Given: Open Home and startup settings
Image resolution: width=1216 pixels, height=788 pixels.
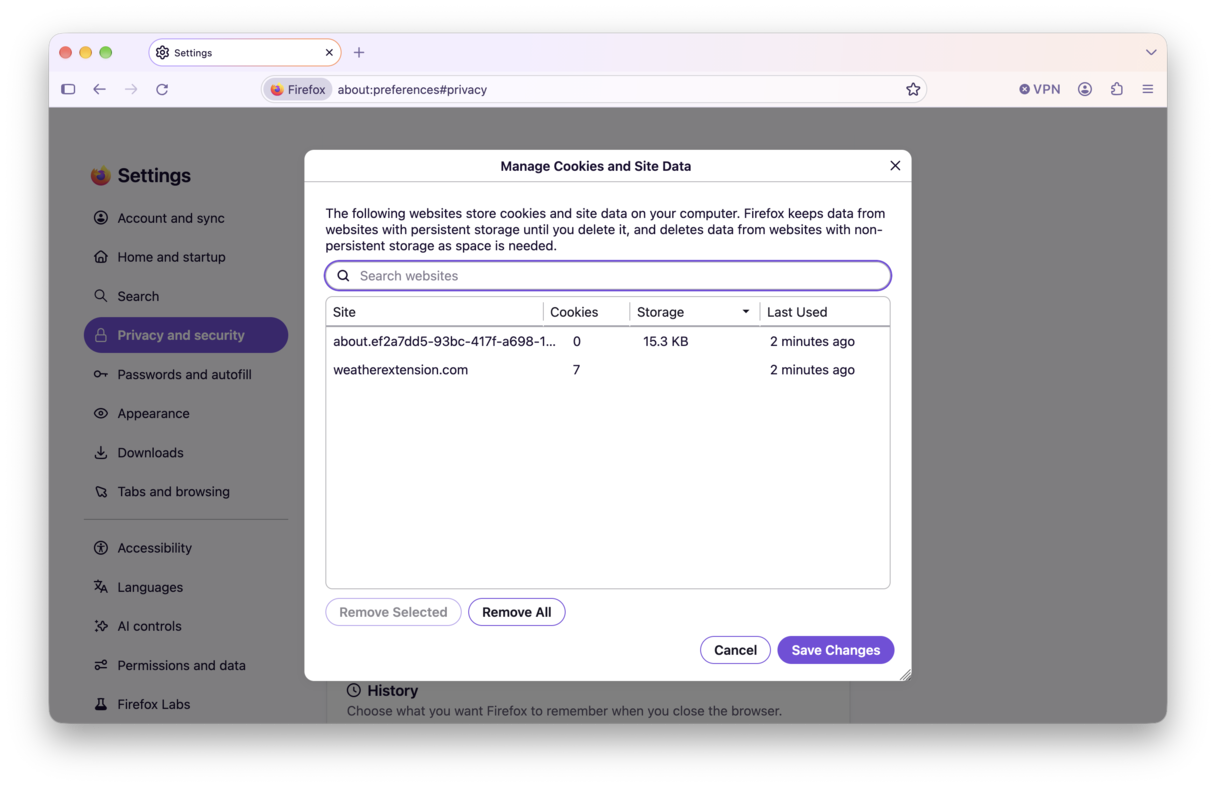Looking at the screenshot, I should coord(186,257).
